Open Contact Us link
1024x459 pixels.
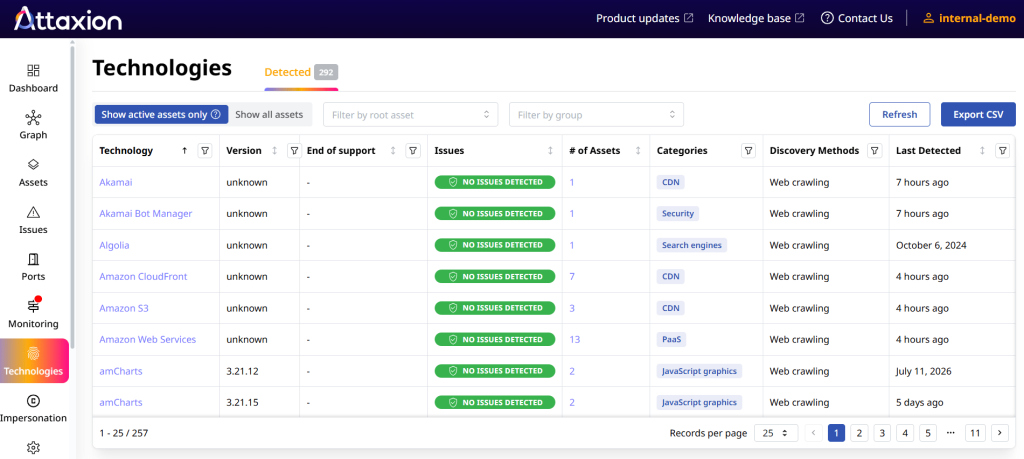(856, 18)
